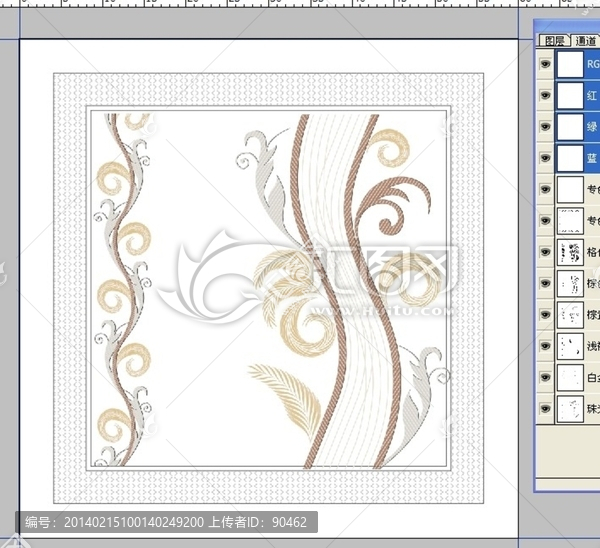Toggle eye of spot channel directly above 格
Viewport: 600px width, 548px height.
tap(545, 221)
